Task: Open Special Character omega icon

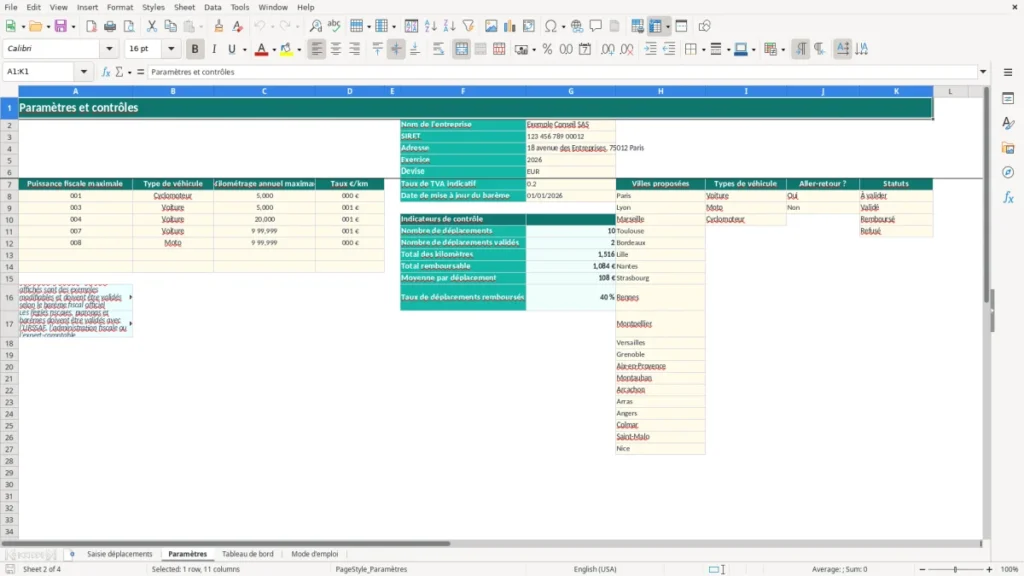Action: pyautogui.click(x=551, y=26)
